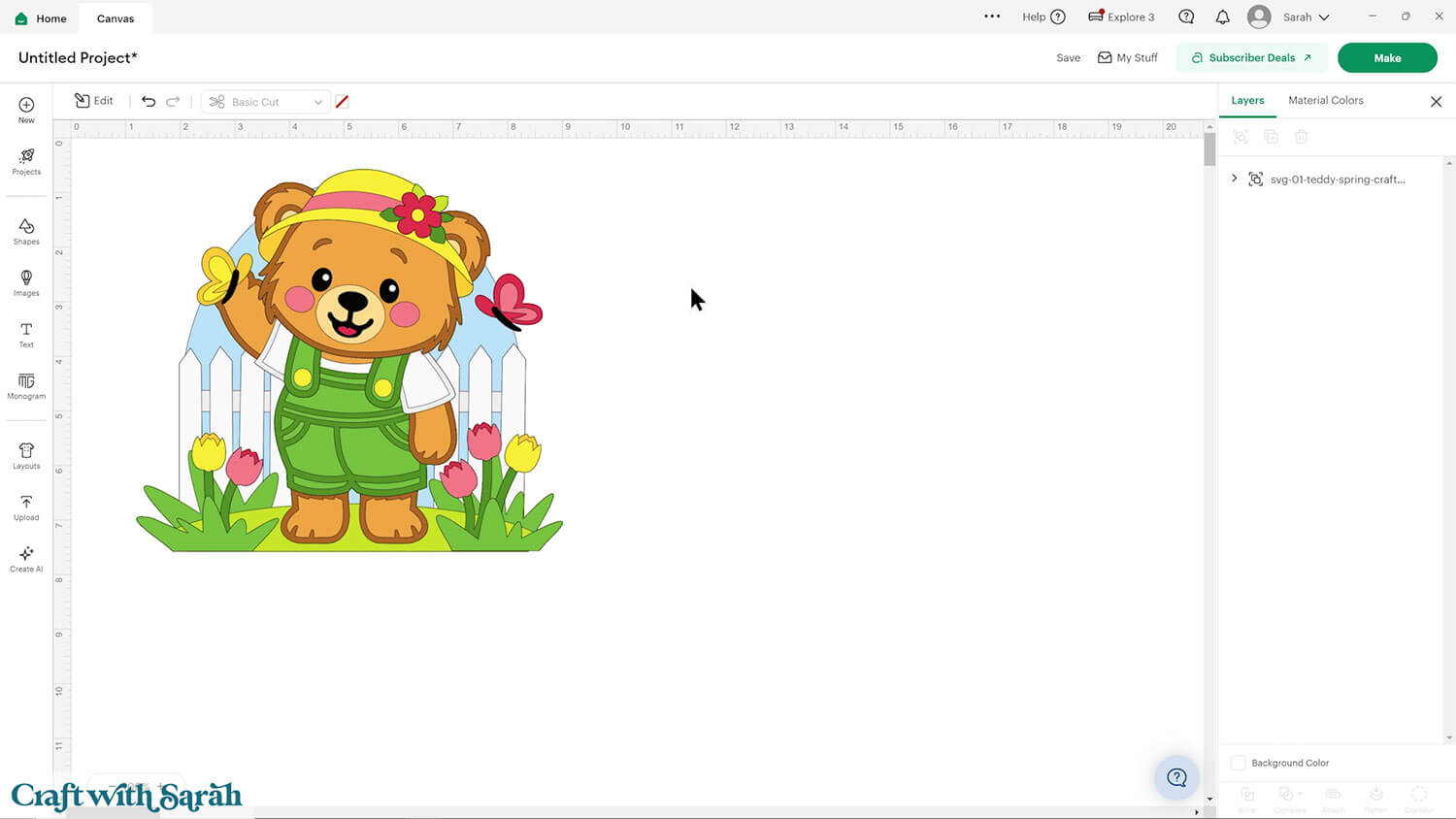Open the notifications bell
1456x819 pixels.
[1222, 17]
